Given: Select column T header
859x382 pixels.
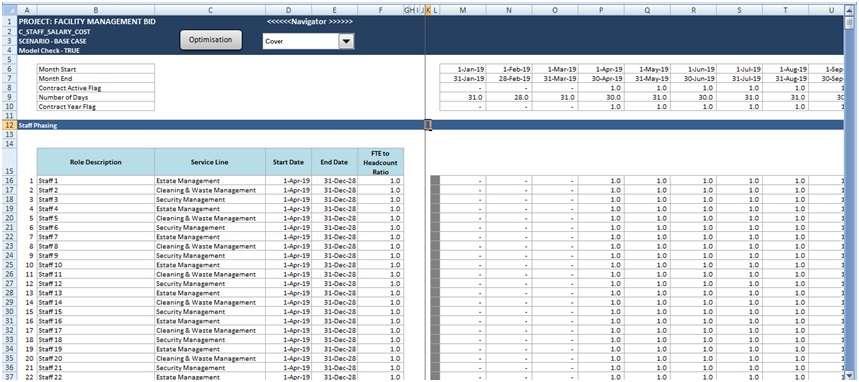Looking at the screenshot, I should pyautogui.click(x=785, y=10).
